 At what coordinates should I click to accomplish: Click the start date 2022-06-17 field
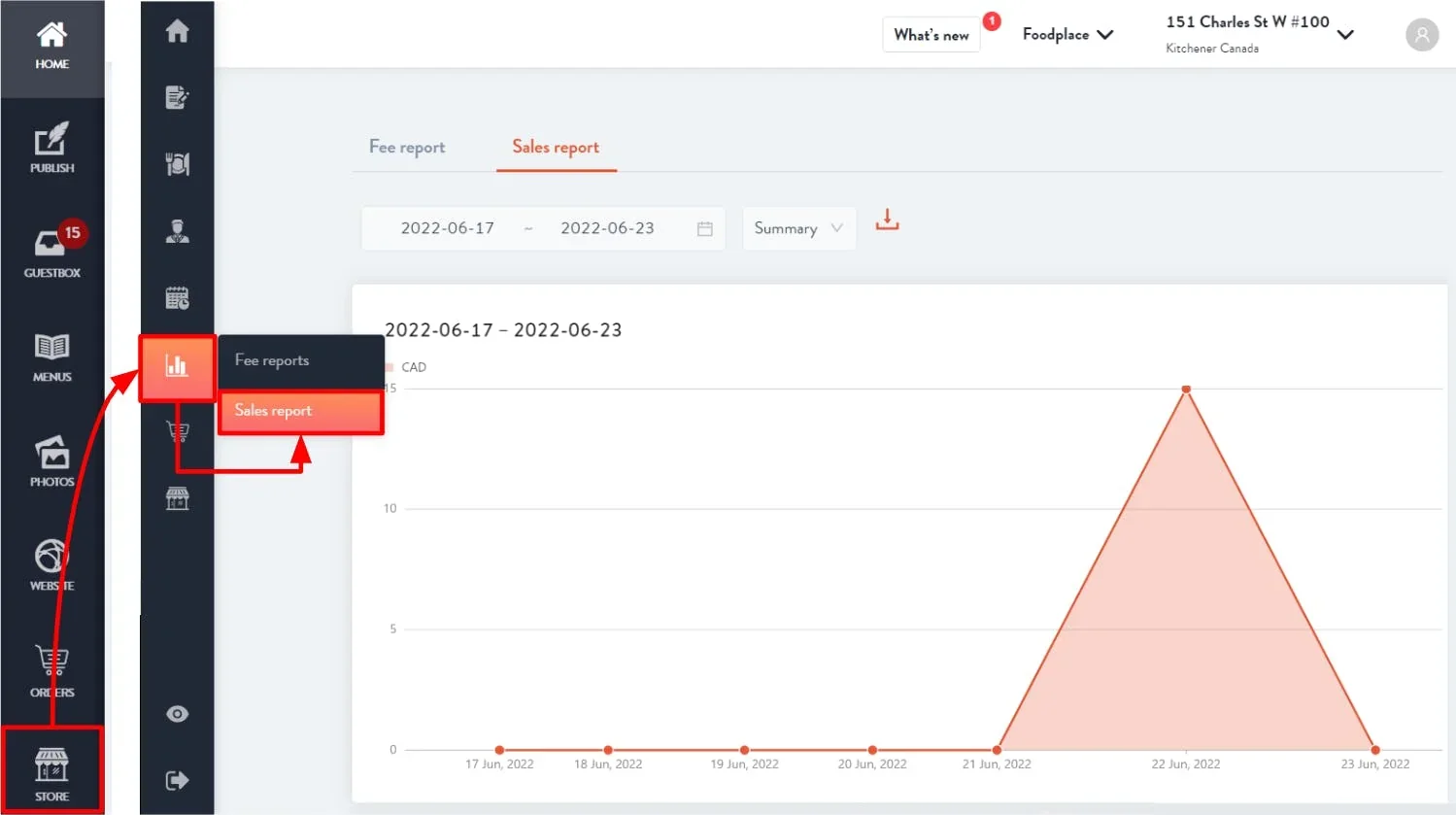(x=448, y=228)
